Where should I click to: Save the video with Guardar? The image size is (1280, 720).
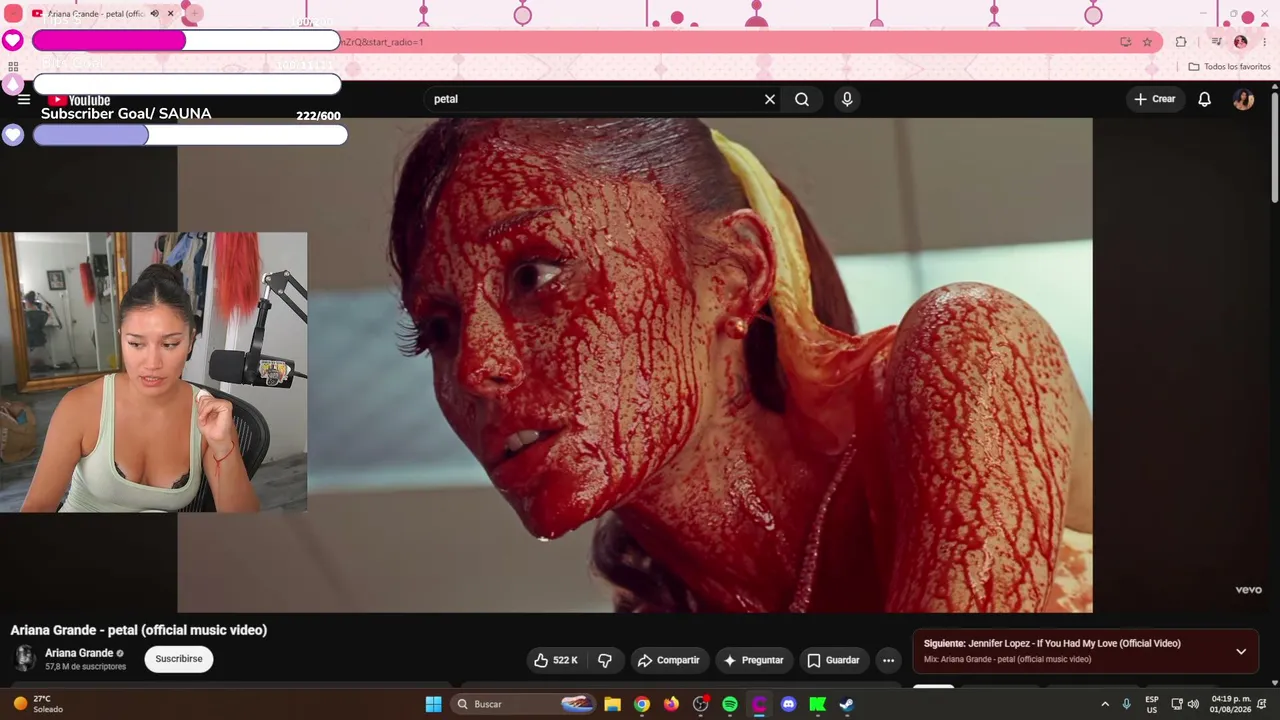tap(833, 660)
